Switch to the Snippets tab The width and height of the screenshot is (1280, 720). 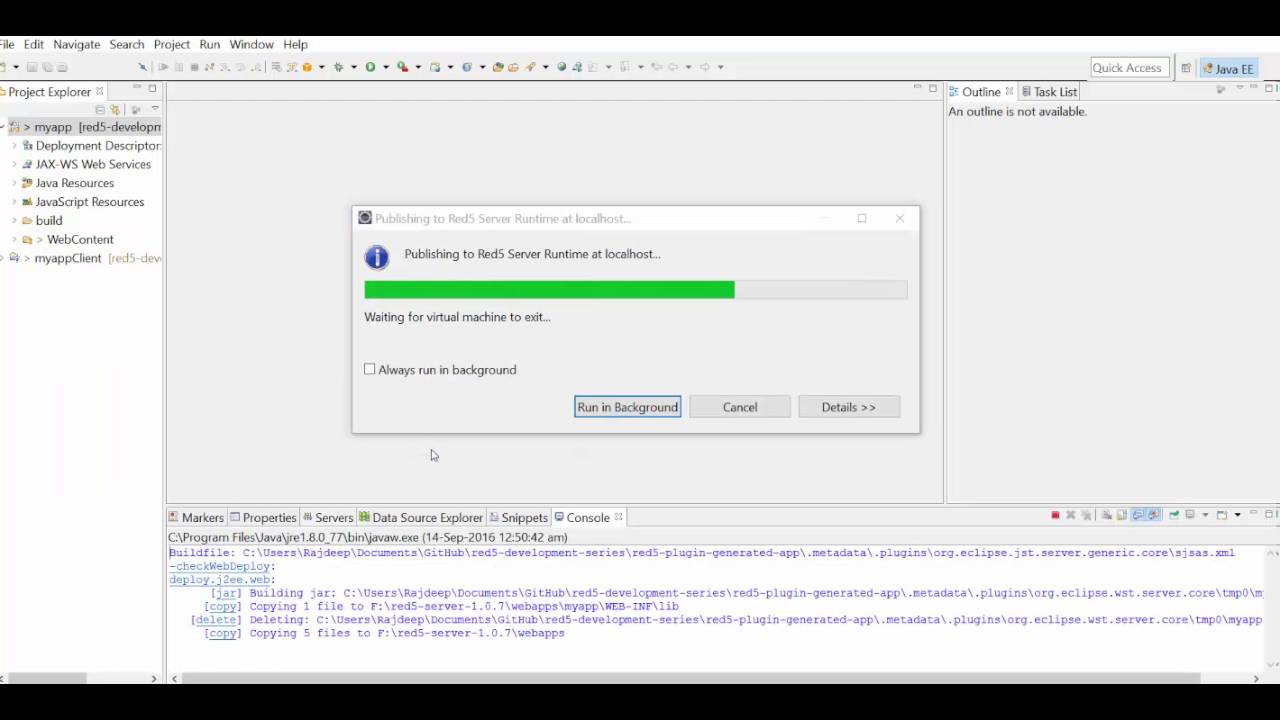tap(519, 517)
